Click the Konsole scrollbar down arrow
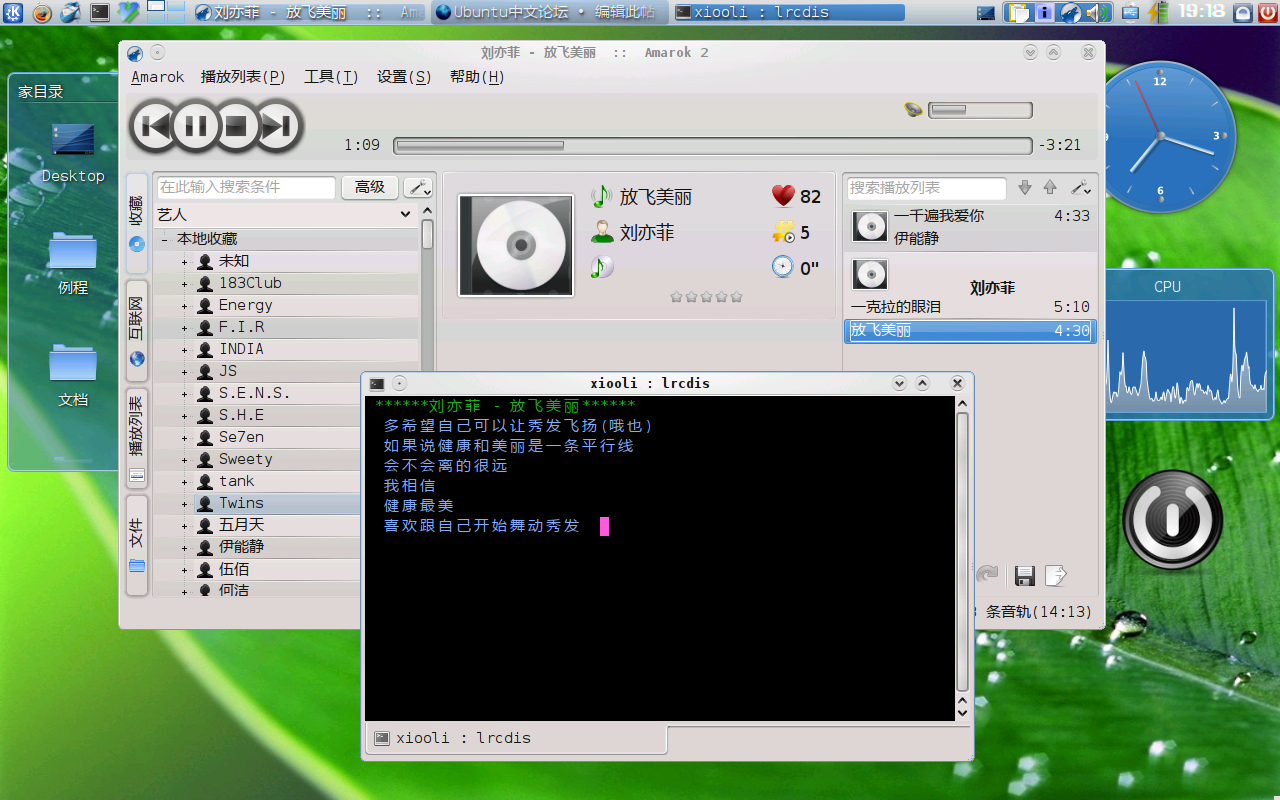Image resolution: width=1280 pixels, height=800 pixels. point(963,714)
